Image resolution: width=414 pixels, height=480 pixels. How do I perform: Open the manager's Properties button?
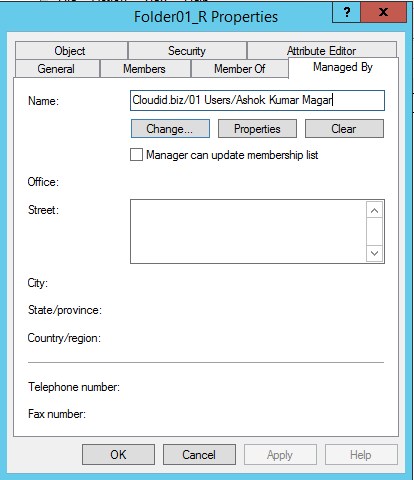pos(257,129)
